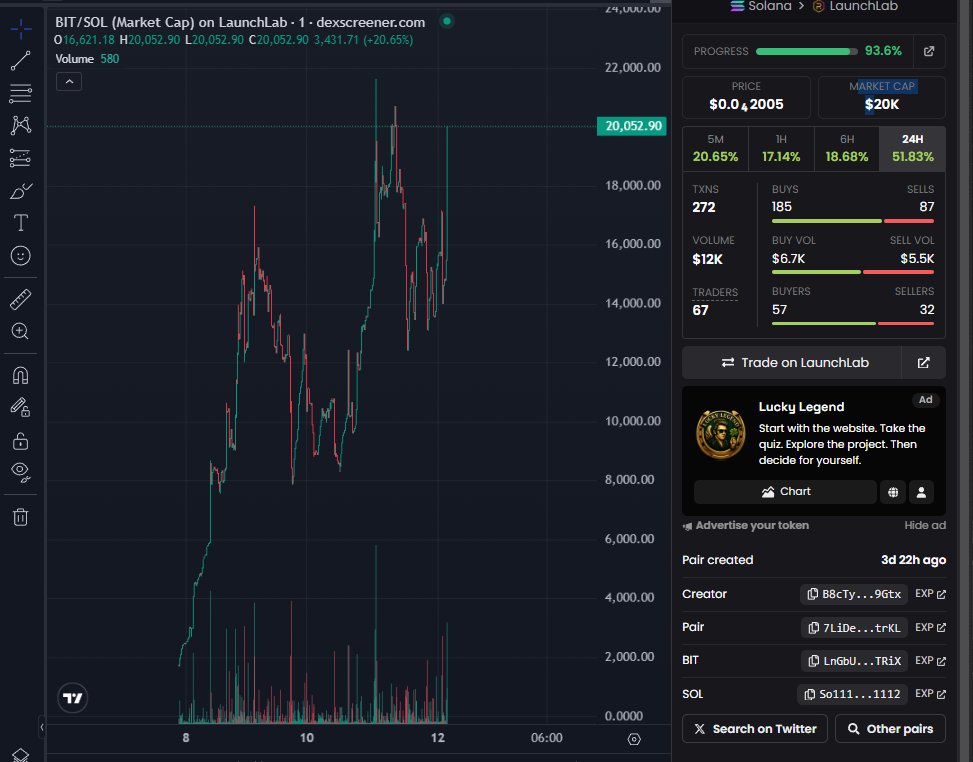973x762 pixels.
Task: Click Other pairs button
Action: 890,728
